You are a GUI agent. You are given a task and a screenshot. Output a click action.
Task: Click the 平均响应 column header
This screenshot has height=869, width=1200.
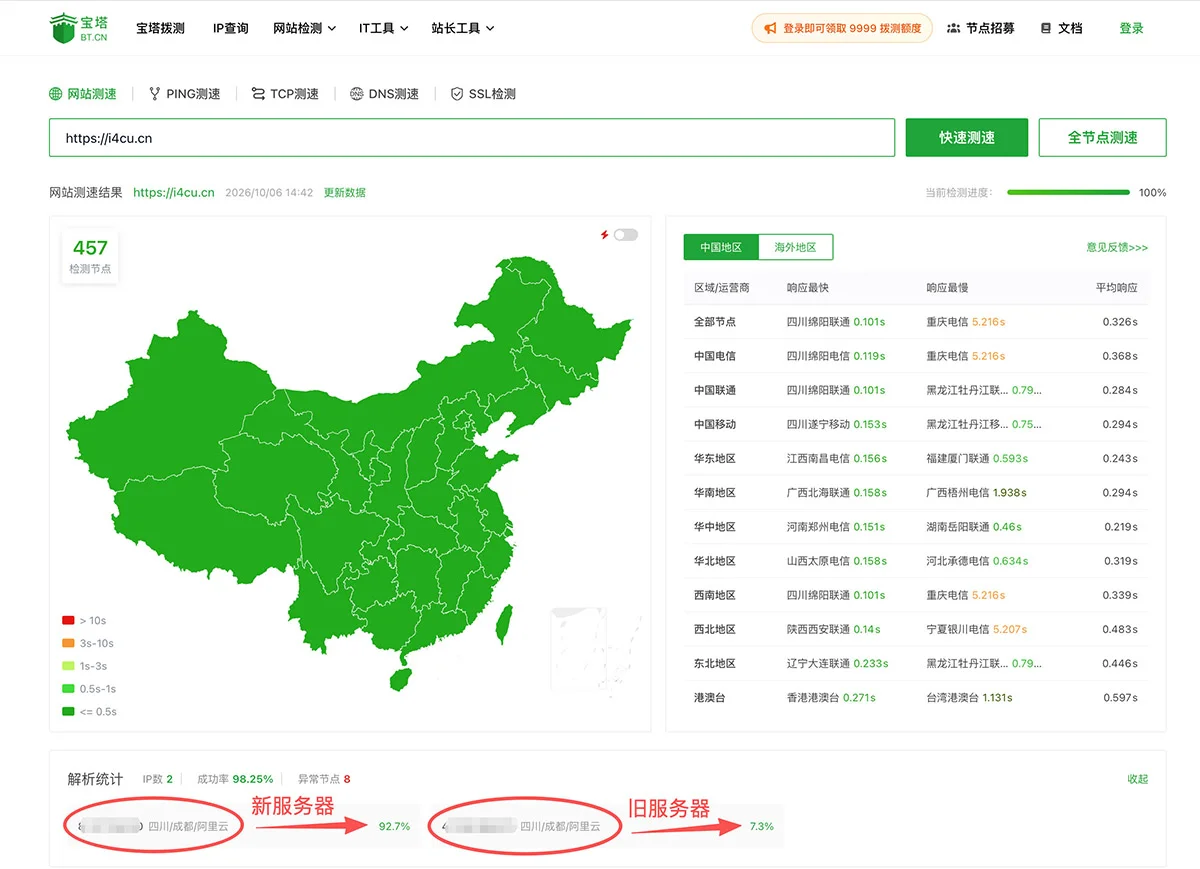1116,288
